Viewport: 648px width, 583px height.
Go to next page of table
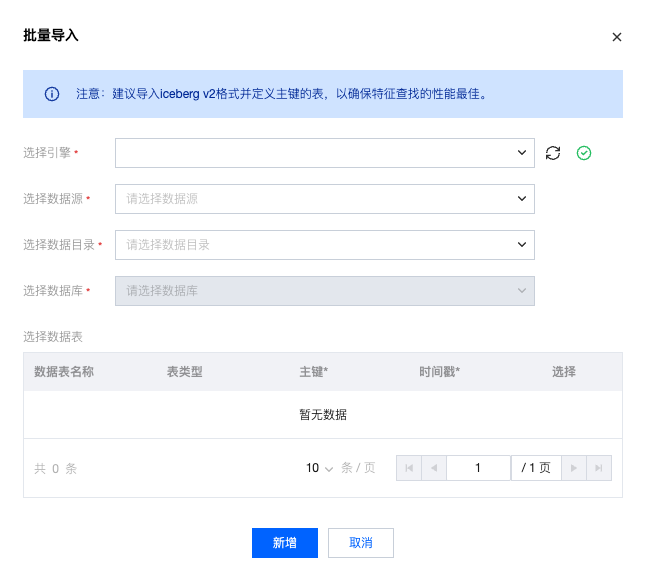point(574,468)
